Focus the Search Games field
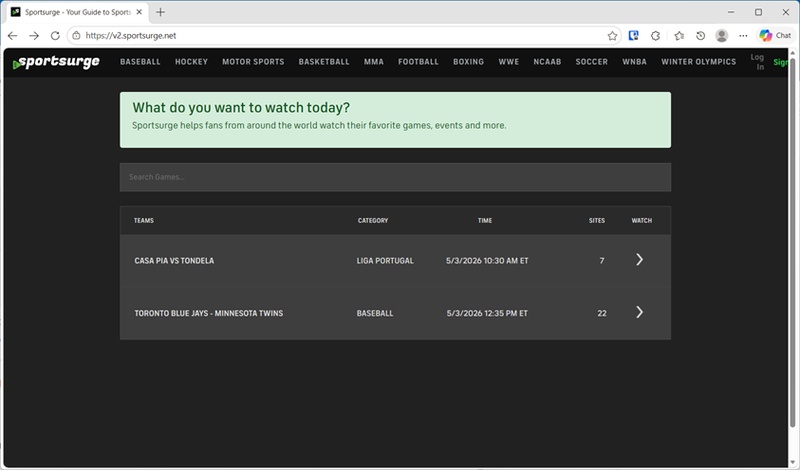This screenshot has width=800, height=470. 395,177
